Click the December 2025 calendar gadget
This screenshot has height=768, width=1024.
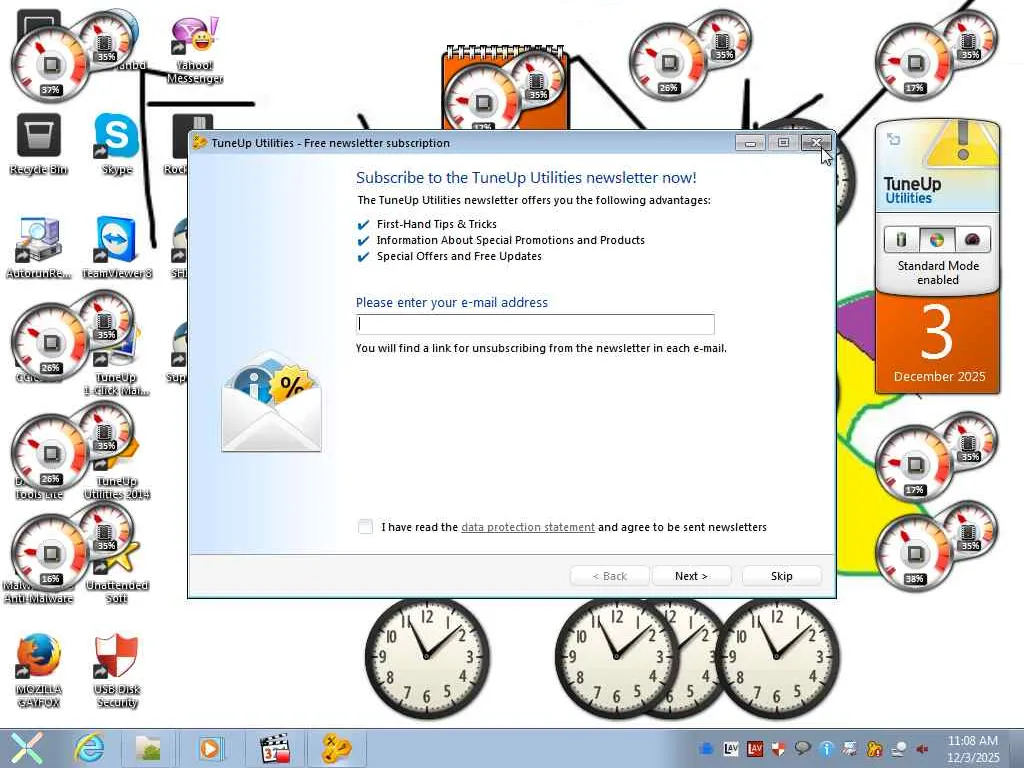click(x=938, y=343)
